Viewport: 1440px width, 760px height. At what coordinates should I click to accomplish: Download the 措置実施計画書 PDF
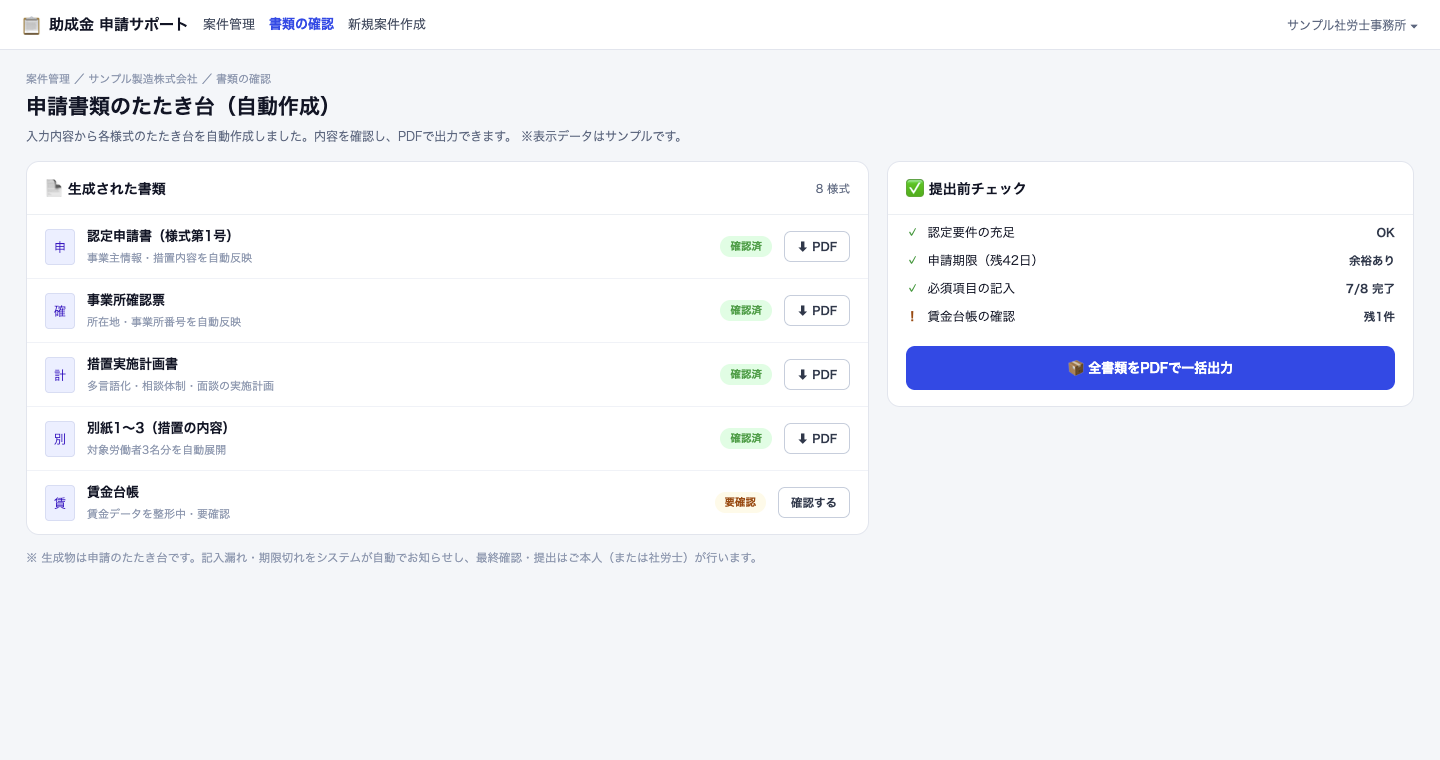click(817, 375)
